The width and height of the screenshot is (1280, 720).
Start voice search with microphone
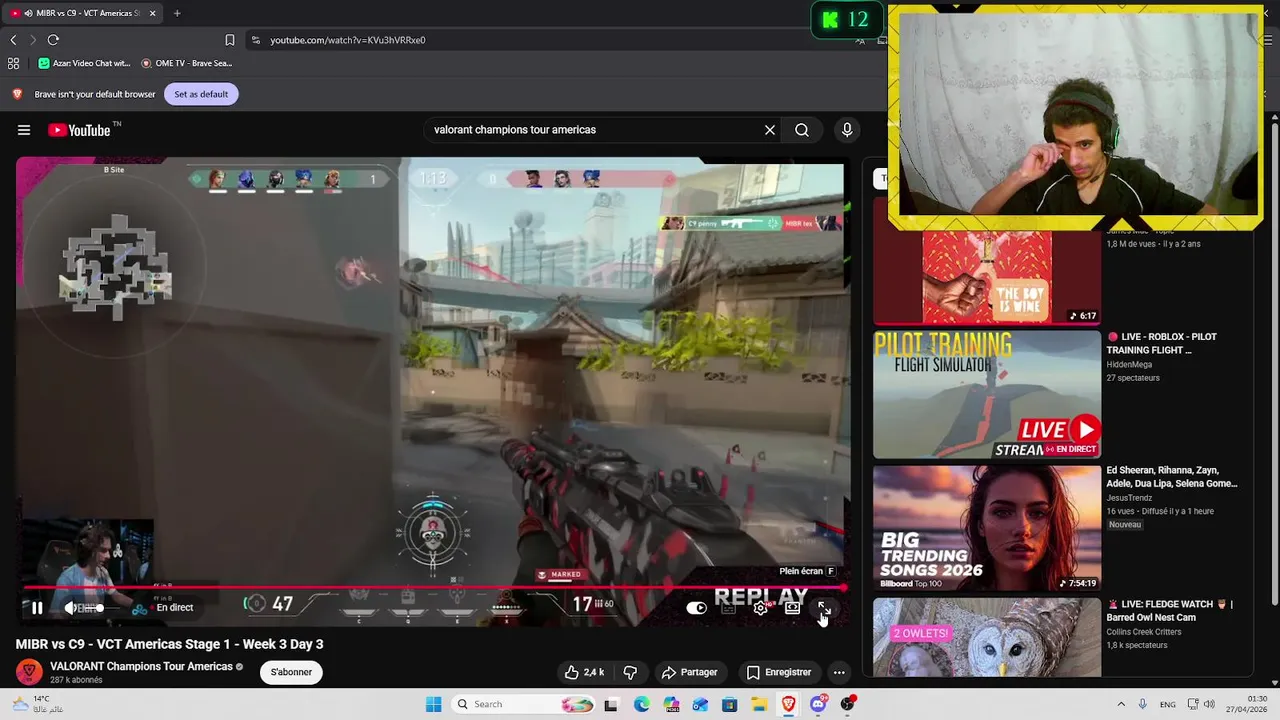point(847,130)
